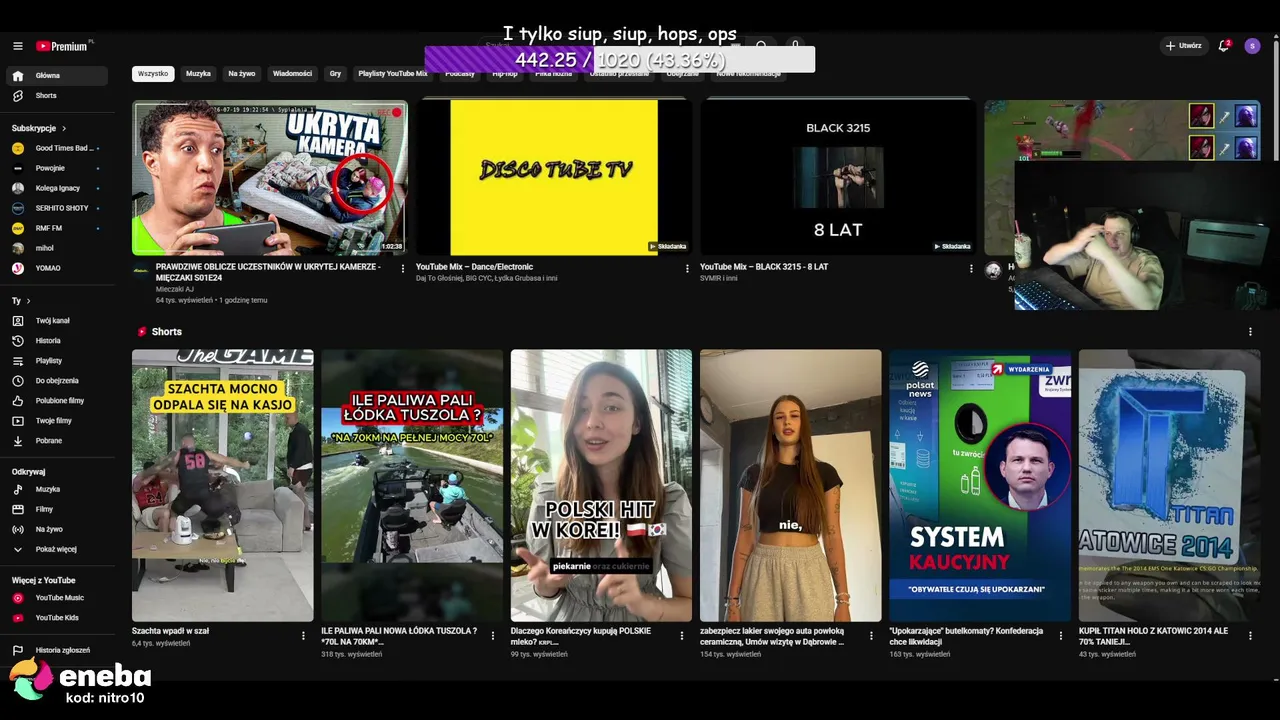Open the SERHITO SHOTY channel subscription
Viewport: 1280px width, 720px height.
[58, 208]
